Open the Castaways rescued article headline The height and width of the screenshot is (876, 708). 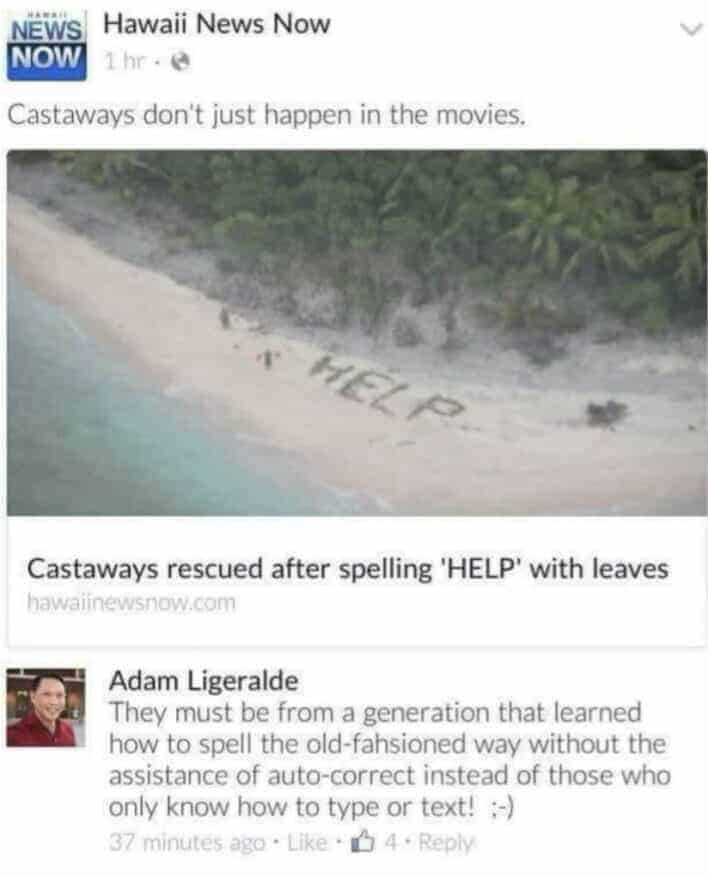click(x=348, y=569)
